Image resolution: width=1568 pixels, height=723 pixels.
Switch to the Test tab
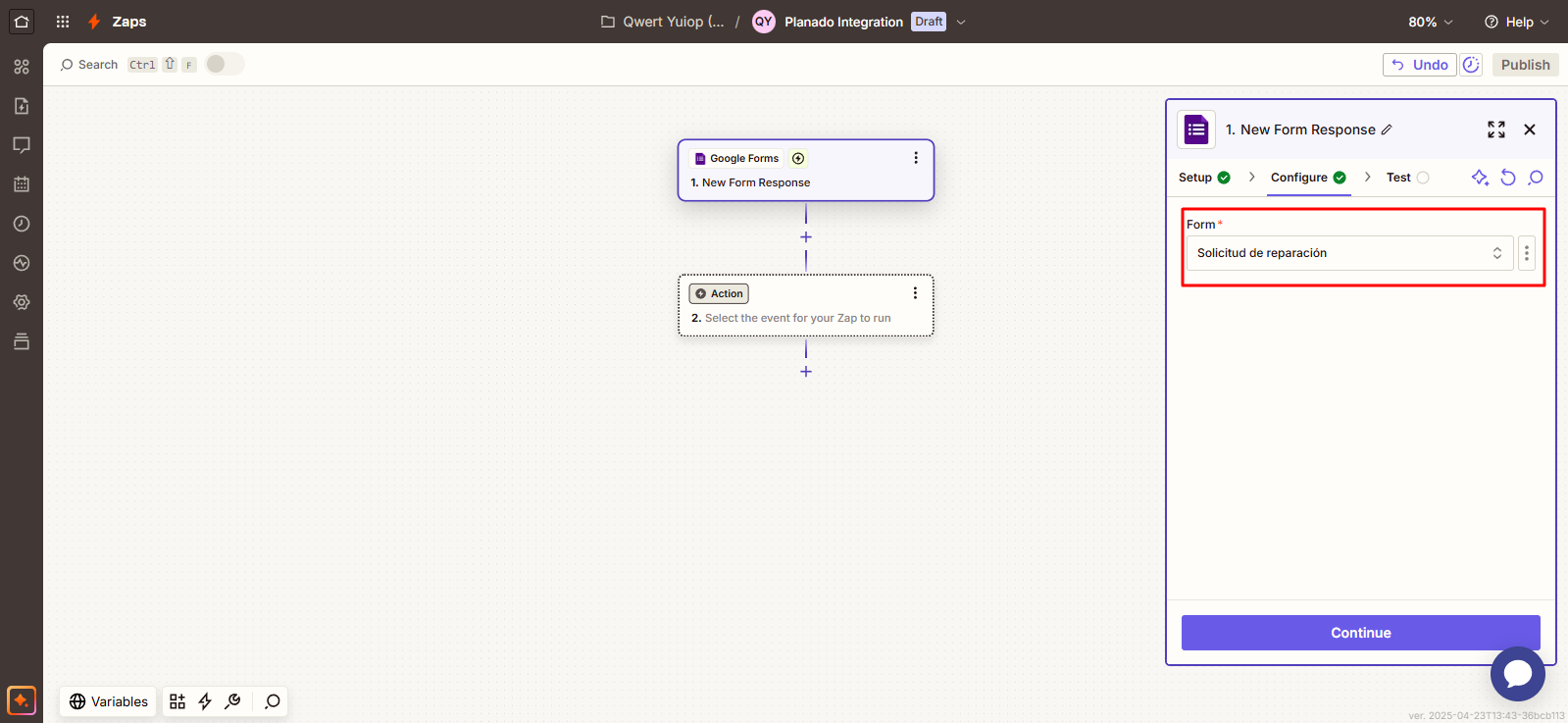[x=1407, y=178]
